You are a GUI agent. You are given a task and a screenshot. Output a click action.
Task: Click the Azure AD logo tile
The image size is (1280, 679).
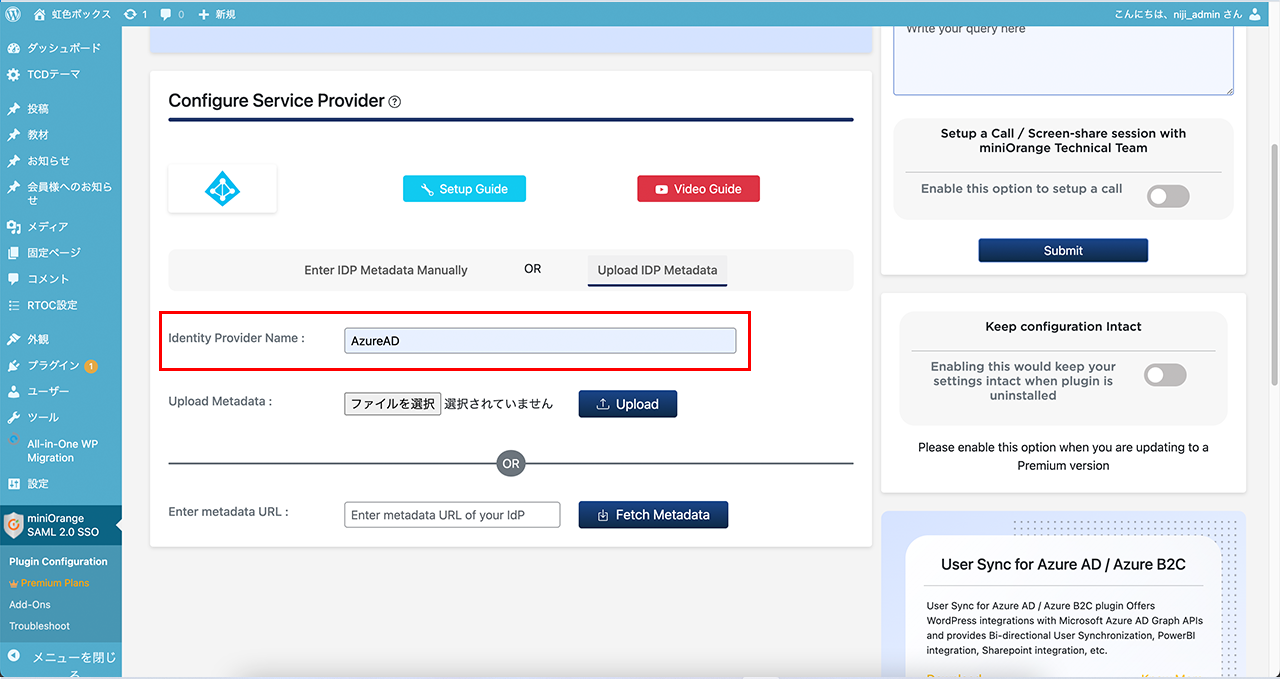tap(222, 188)
